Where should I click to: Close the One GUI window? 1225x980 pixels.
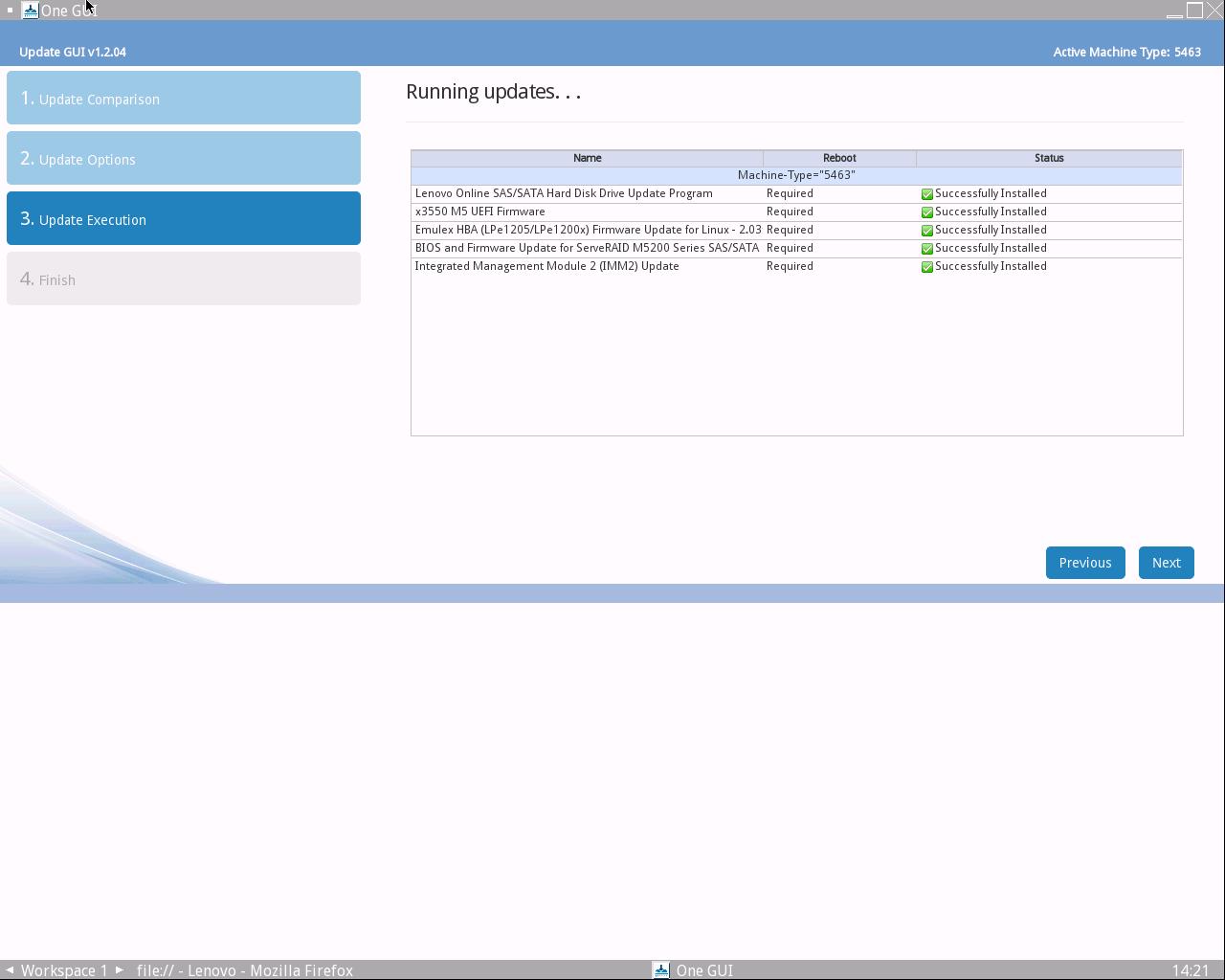tap(1214, 11)
